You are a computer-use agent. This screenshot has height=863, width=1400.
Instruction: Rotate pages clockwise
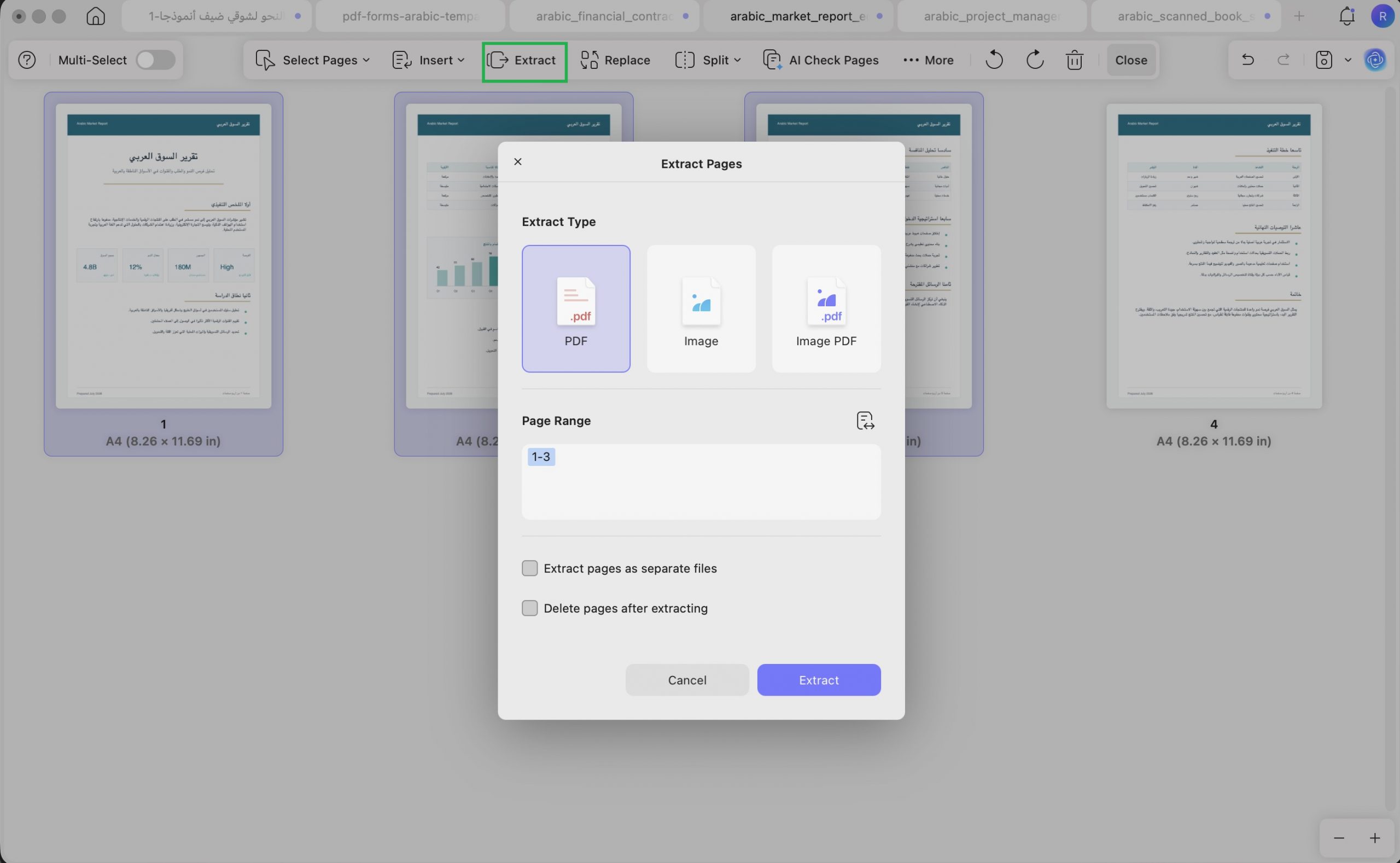click(x=1034, y=60)
